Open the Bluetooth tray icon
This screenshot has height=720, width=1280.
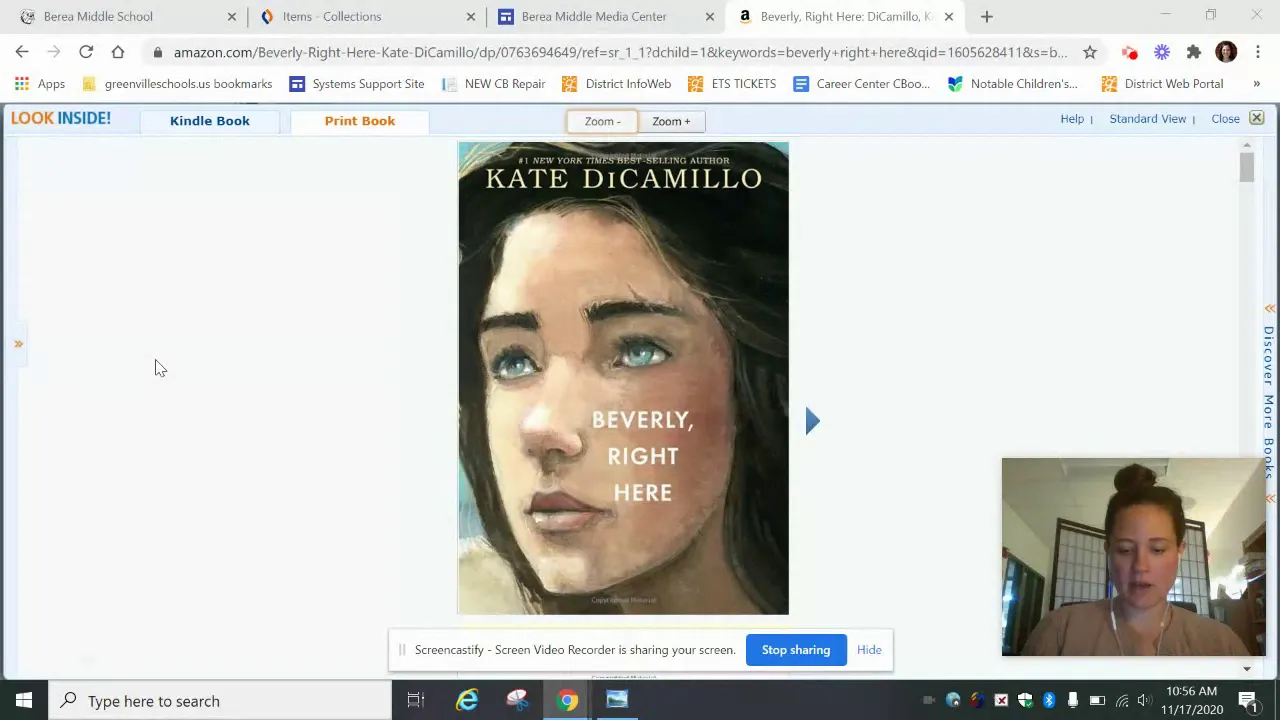click(x=1049, y=701)
